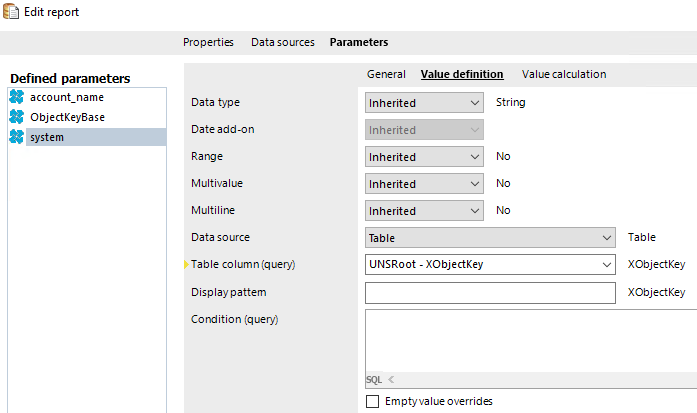Click the XObjectKey value beside Table column
The height and width of the screenshot is (413, 697).
click(656, 265)
